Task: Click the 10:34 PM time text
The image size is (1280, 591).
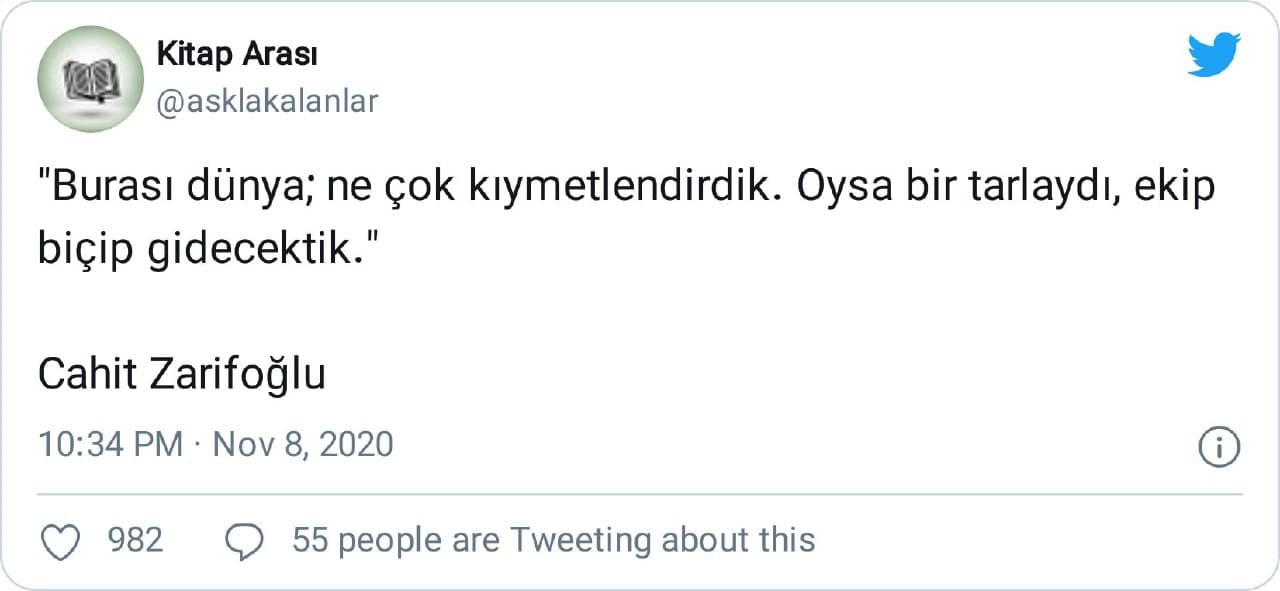Action: pos(110,444)
